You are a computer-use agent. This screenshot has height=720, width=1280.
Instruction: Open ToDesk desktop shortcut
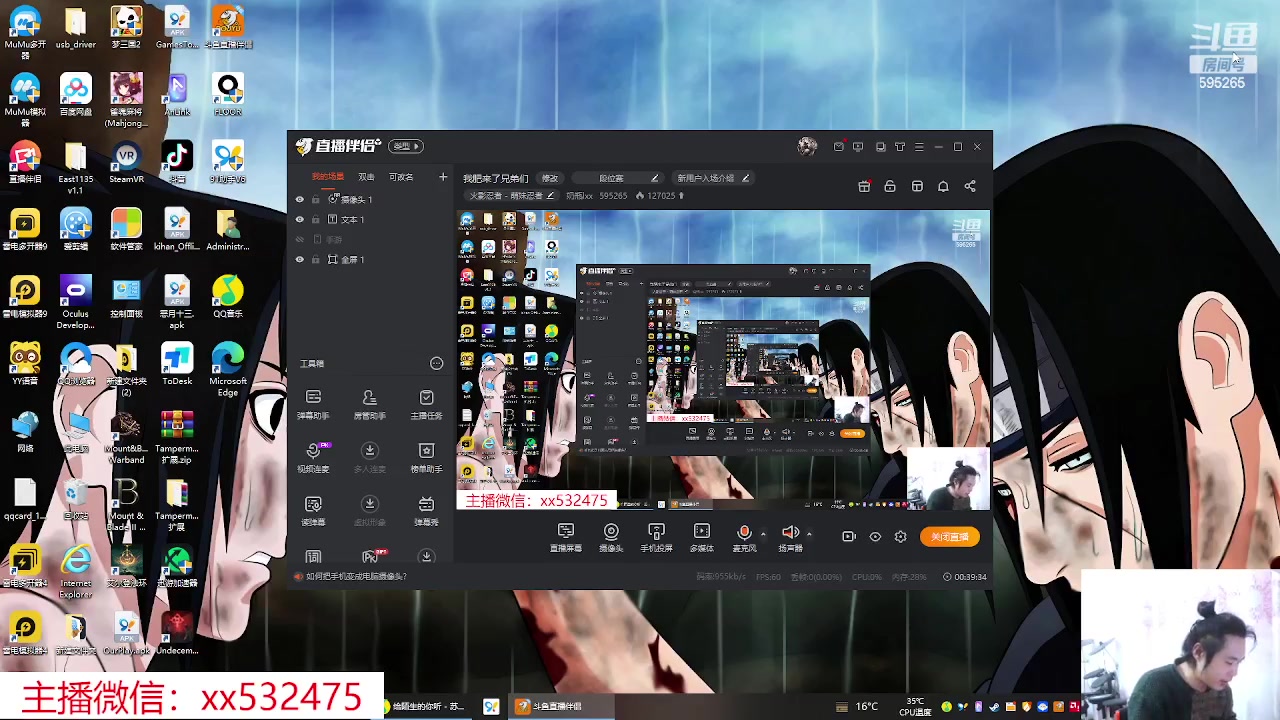pos(177,365)
